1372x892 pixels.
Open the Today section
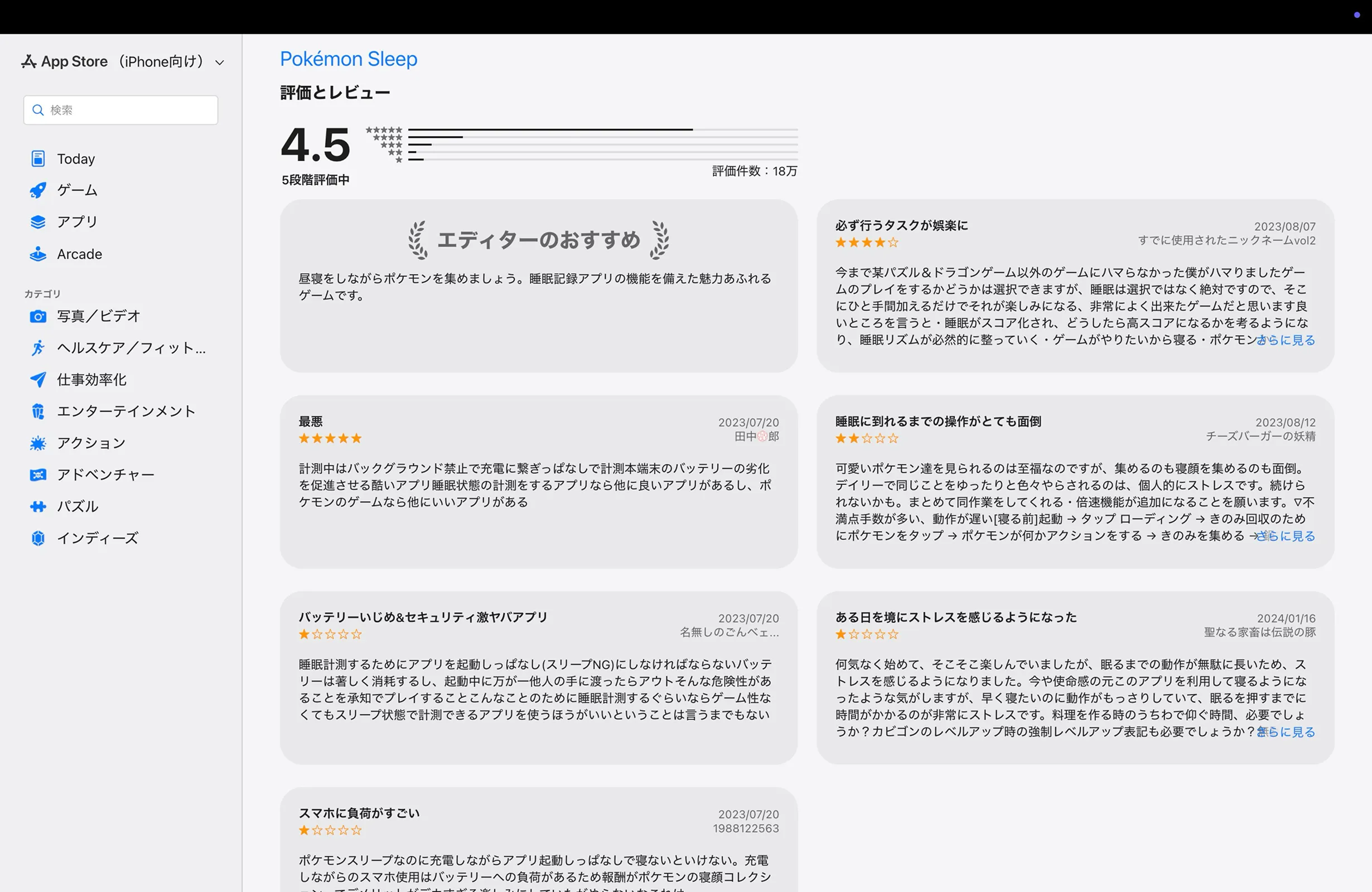[75, 158]
